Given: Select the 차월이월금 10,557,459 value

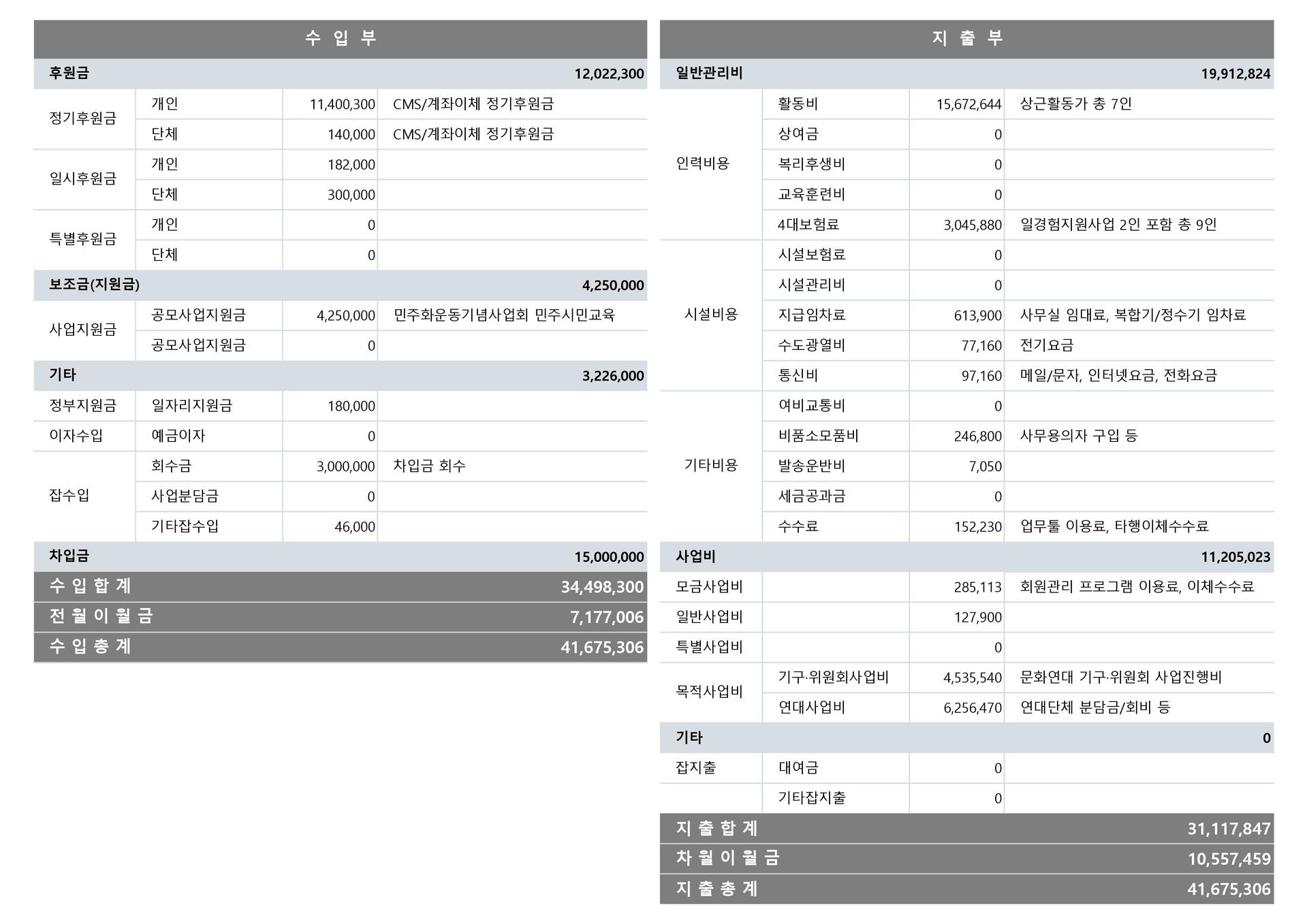Looking at the screenshot, I should [x=1229, y=859].
